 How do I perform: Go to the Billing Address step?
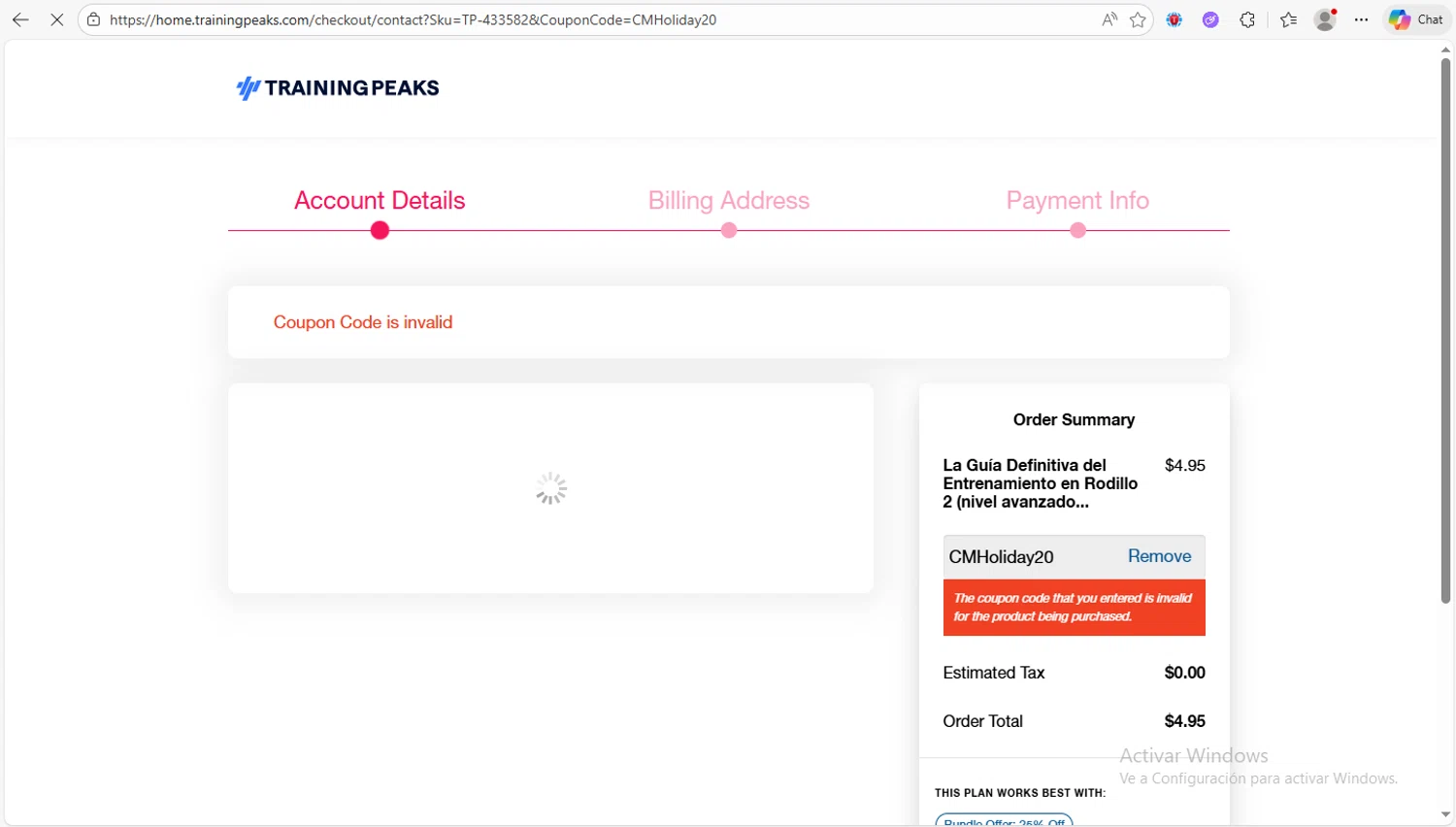729,200
